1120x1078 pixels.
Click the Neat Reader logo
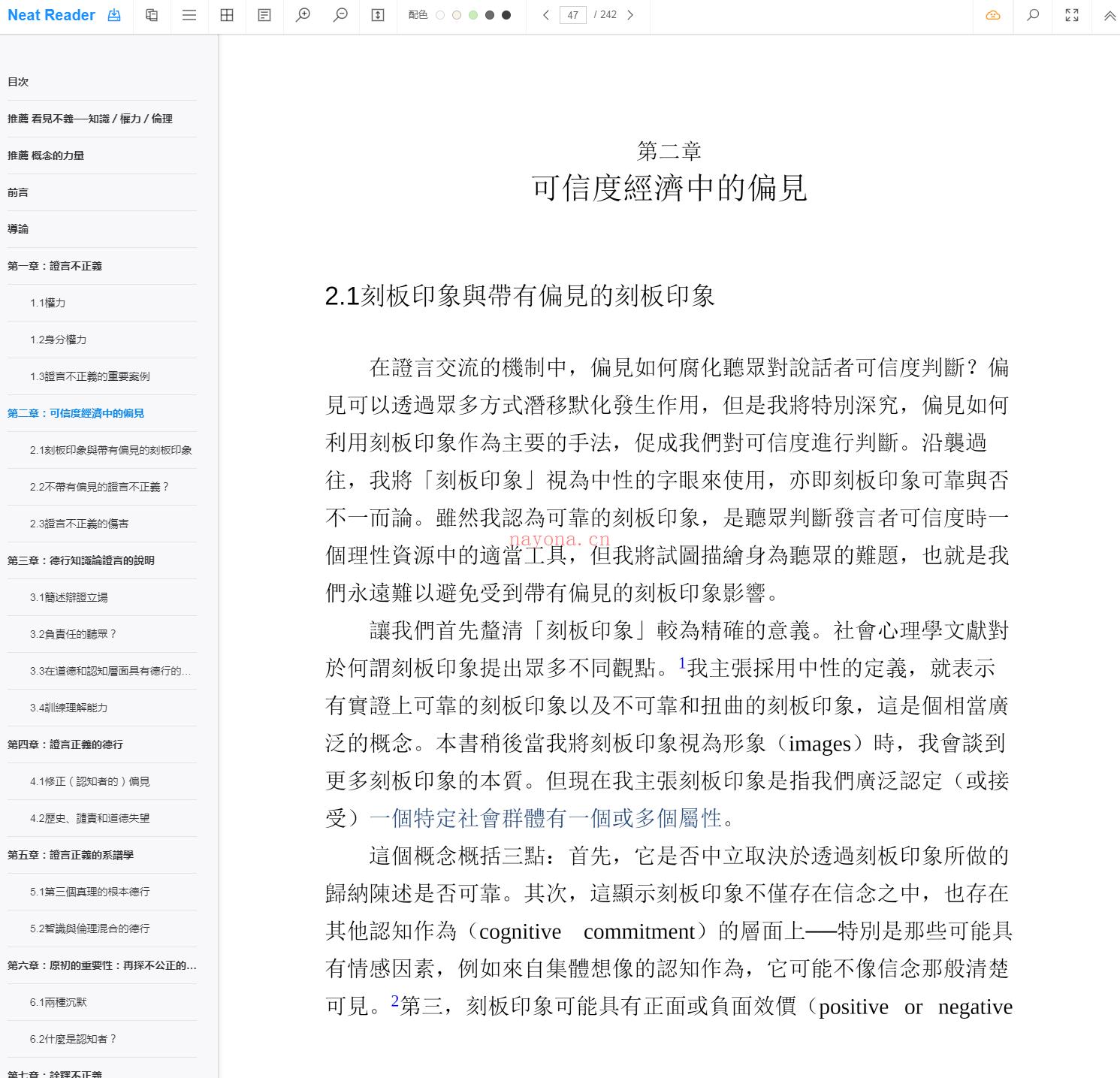click(51, 15)
